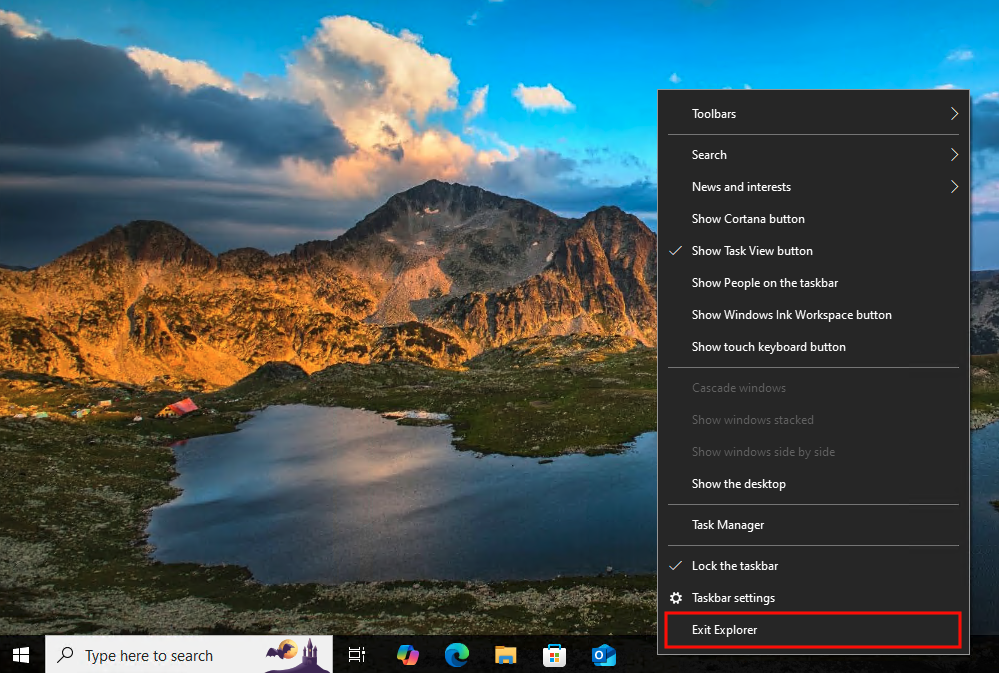
Task: Open Task Manager from the menu
Action: [x=727, y=524]
